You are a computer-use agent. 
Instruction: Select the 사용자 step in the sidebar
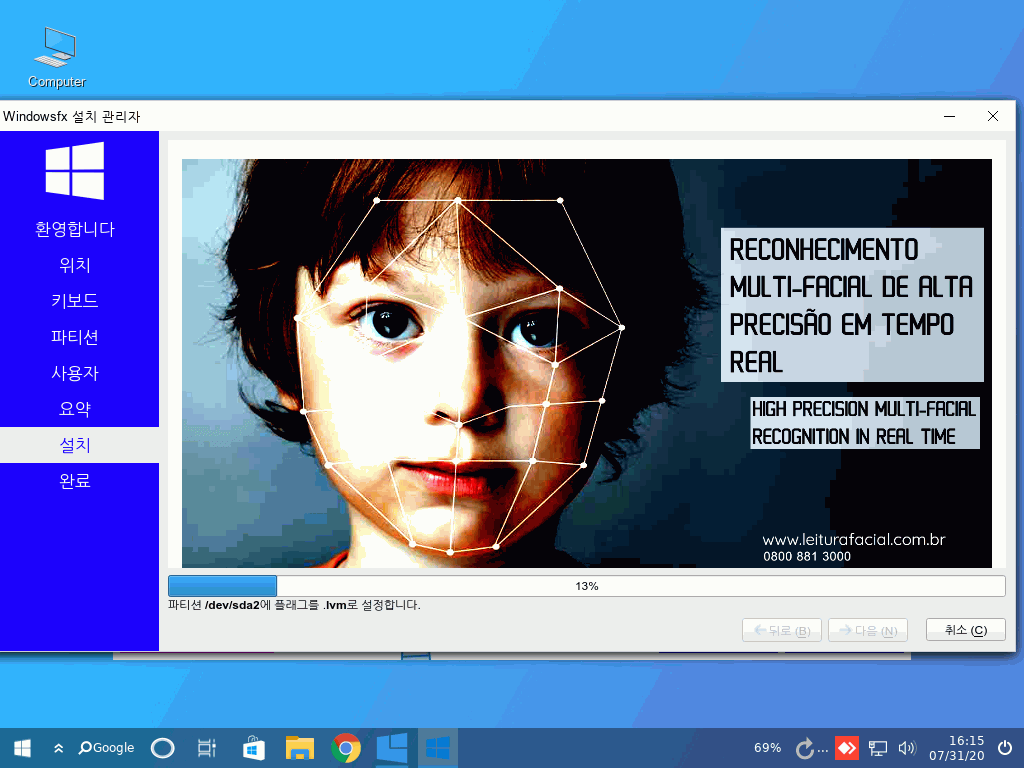click(75, 373)
